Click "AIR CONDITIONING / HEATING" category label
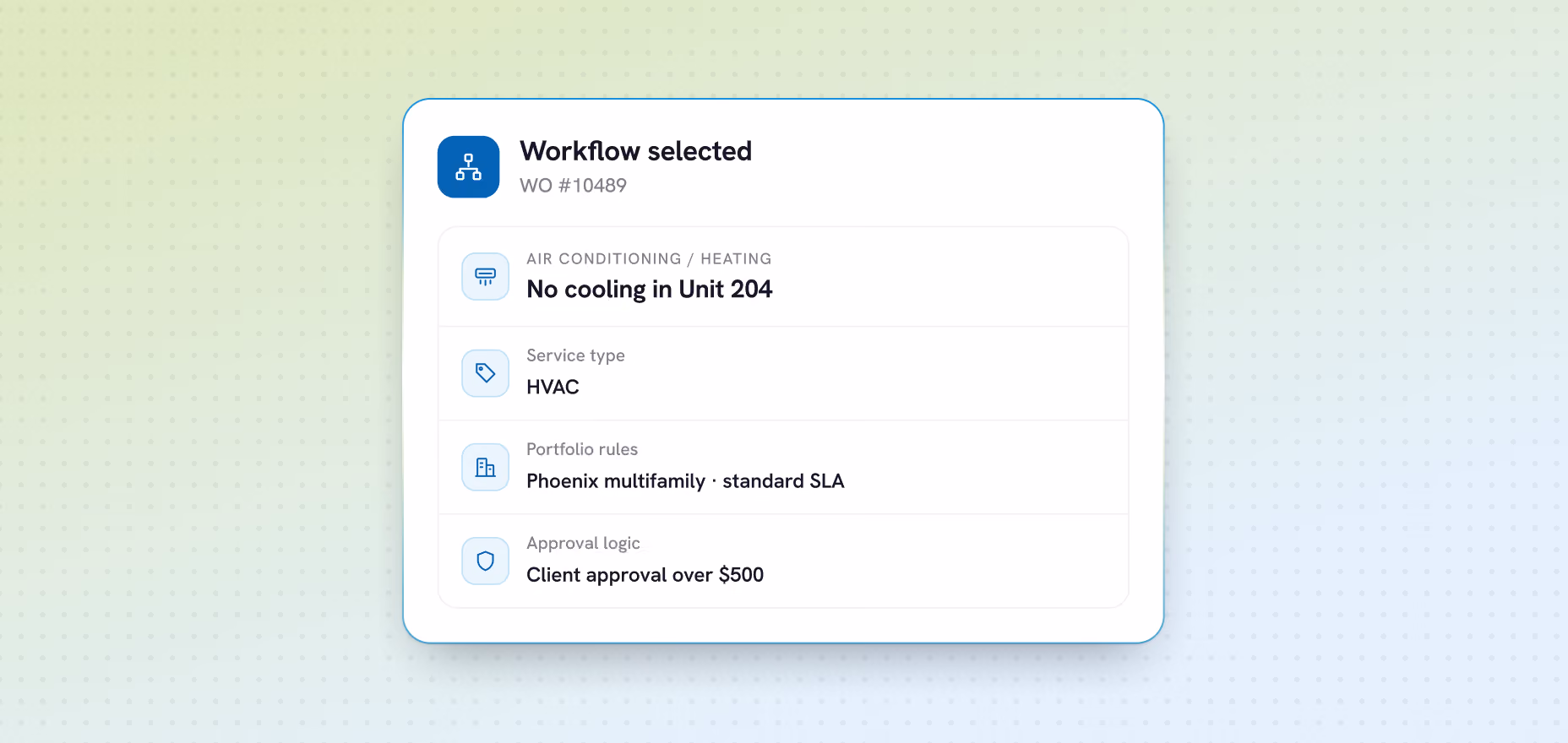Image resolution: width=1568 pixels, height=743 pixels. pos(649,259)
